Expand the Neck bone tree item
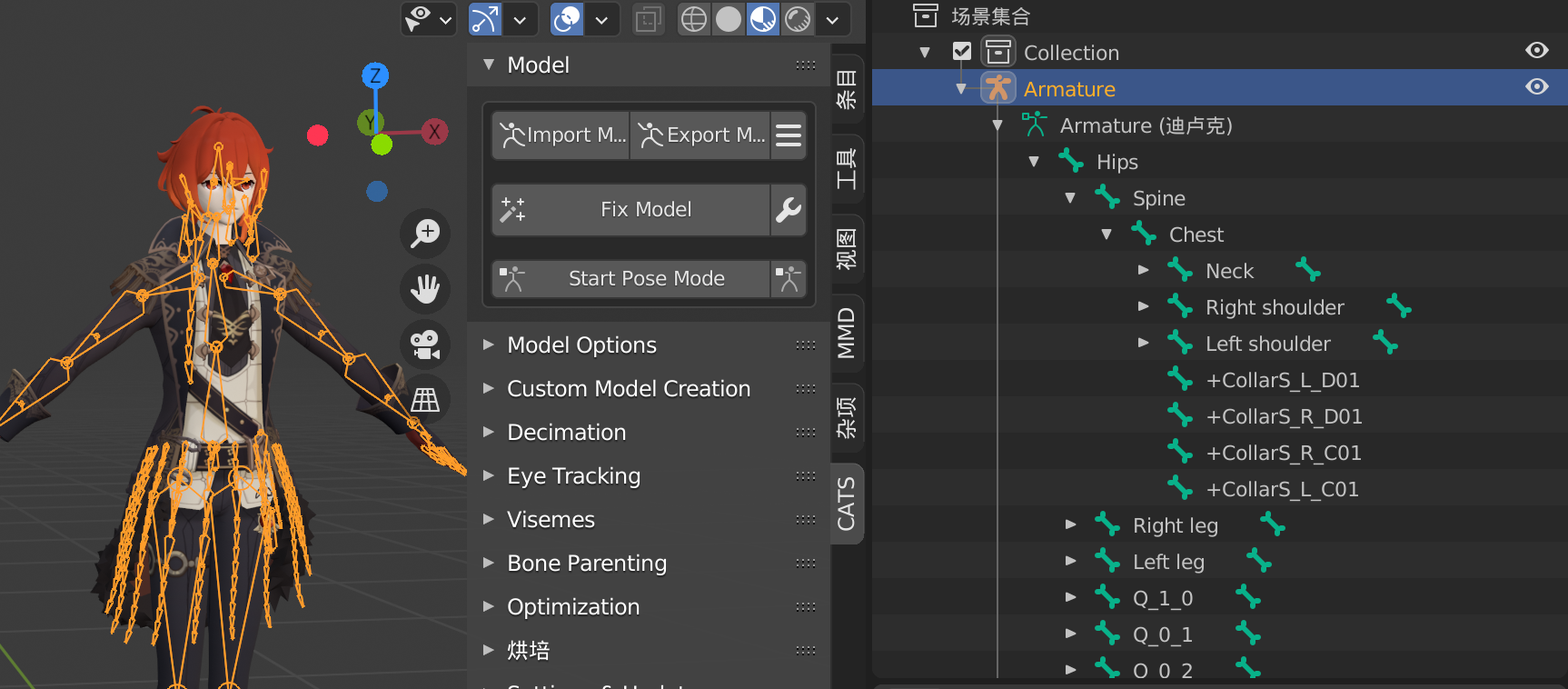Viewport: 1568px width, 689px height. click(x=1144, y=271)
